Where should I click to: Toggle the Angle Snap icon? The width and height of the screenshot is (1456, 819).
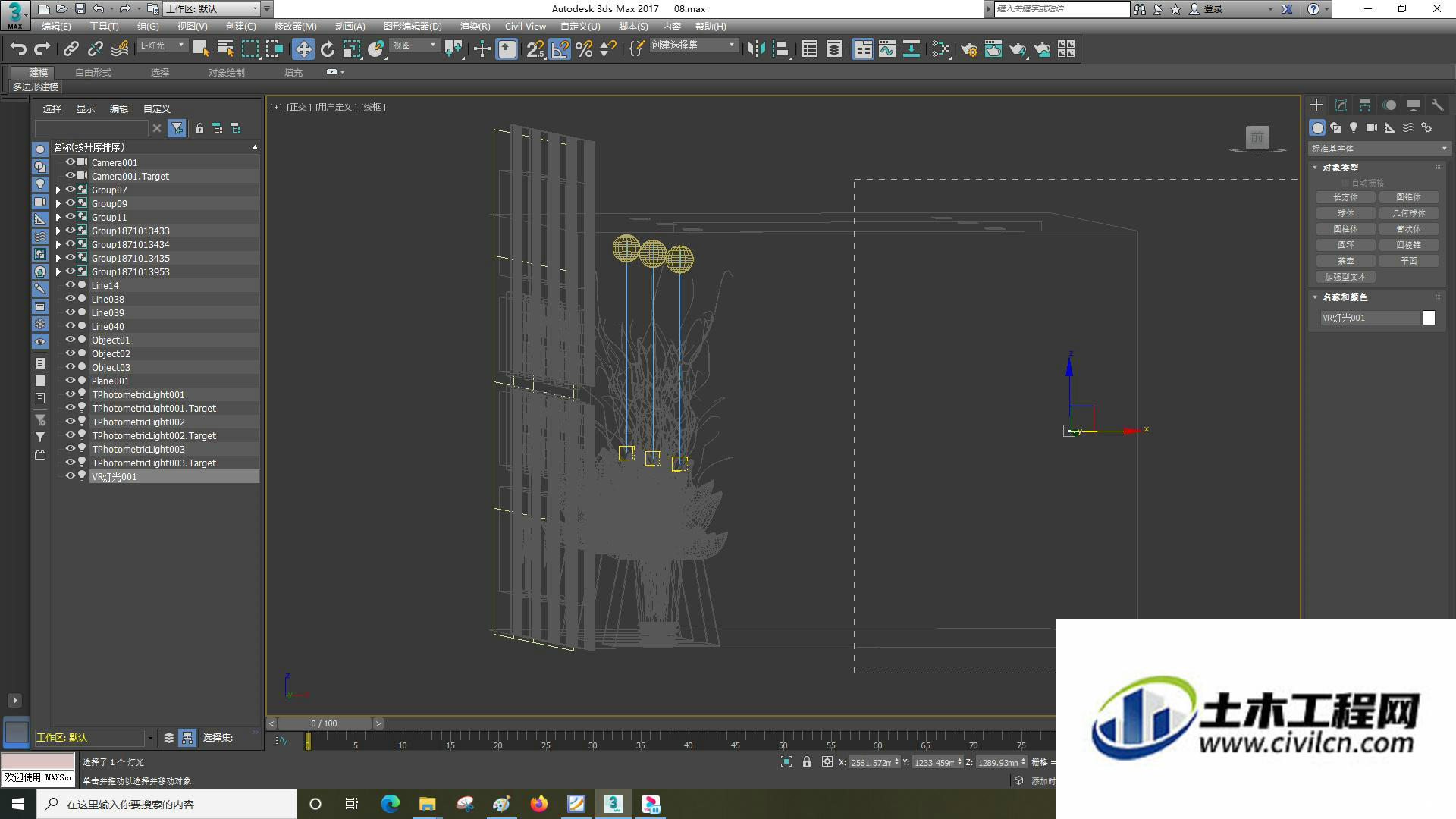click(x=560, y=49)
